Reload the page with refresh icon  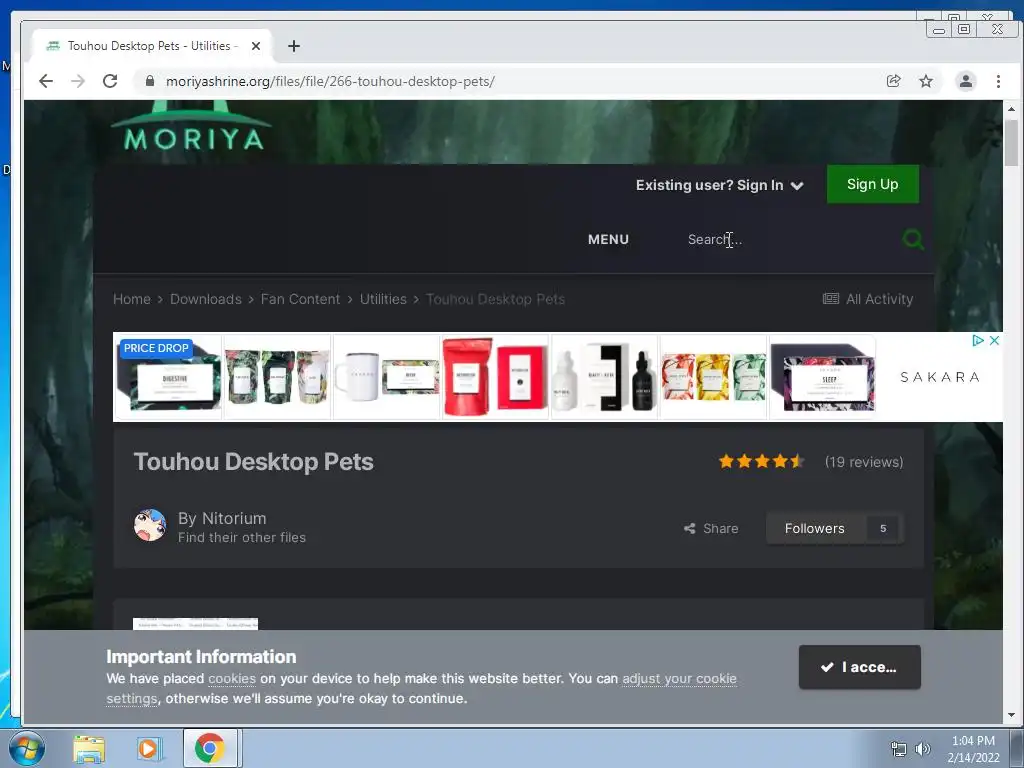[x=110, y=81]
